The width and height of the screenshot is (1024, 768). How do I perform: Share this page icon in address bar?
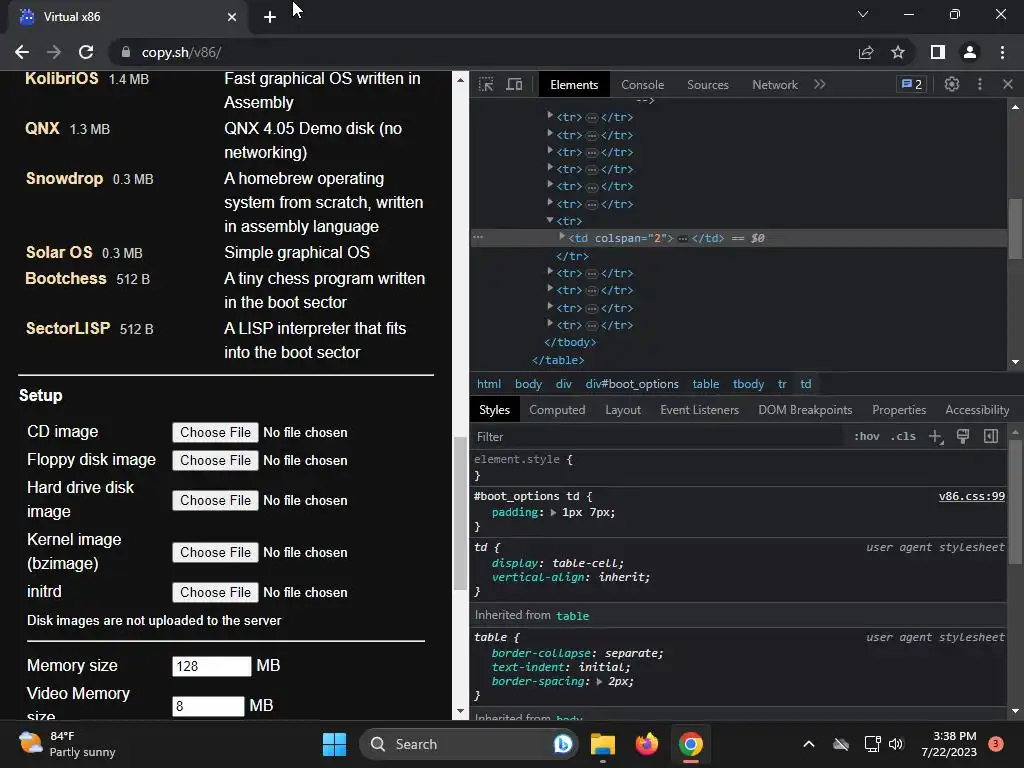pos(866,52)
